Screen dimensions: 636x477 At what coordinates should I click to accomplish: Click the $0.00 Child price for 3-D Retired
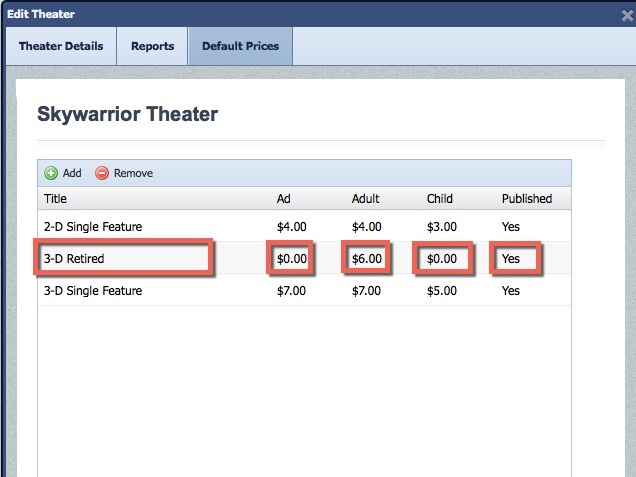442,259
